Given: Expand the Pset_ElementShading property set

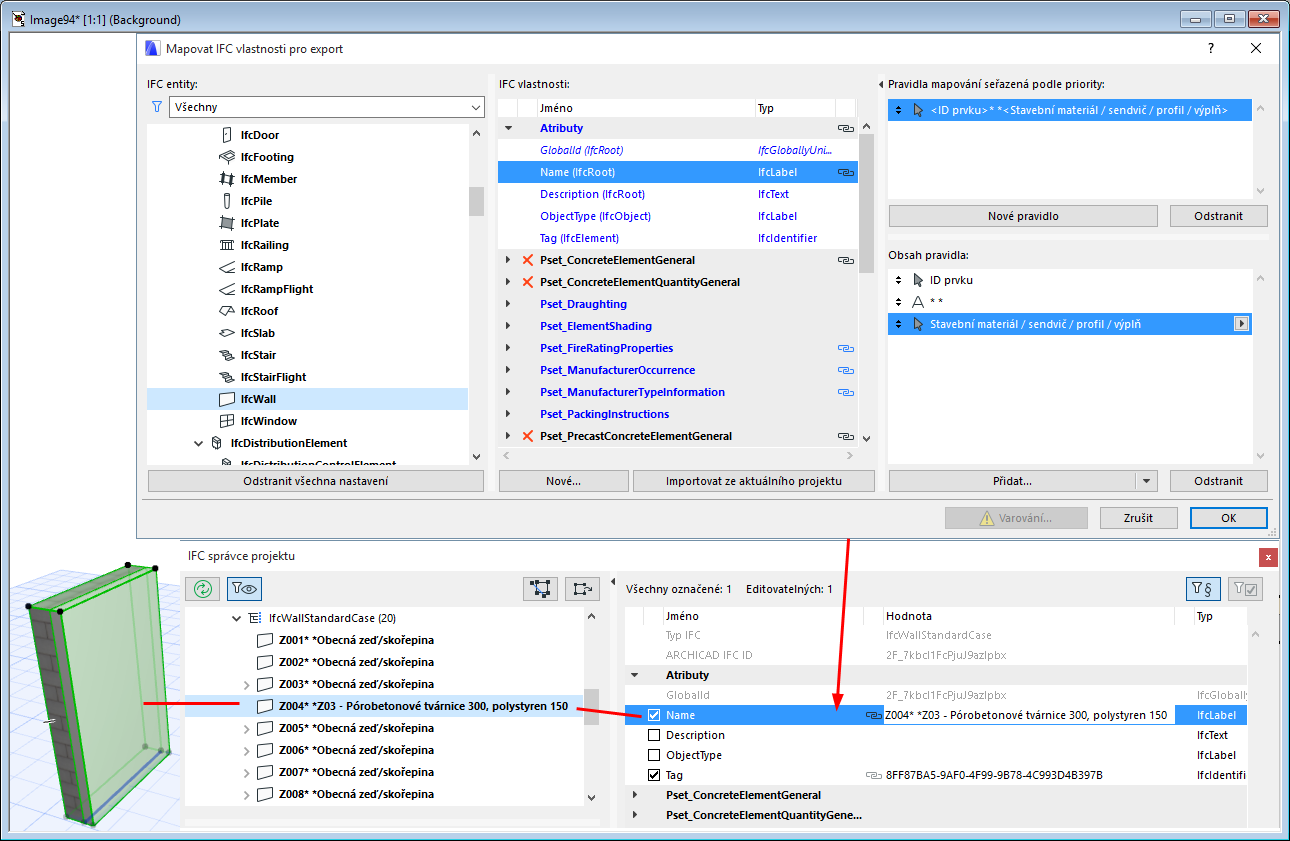Looking at the screenshot, I should tap(508, 326).
